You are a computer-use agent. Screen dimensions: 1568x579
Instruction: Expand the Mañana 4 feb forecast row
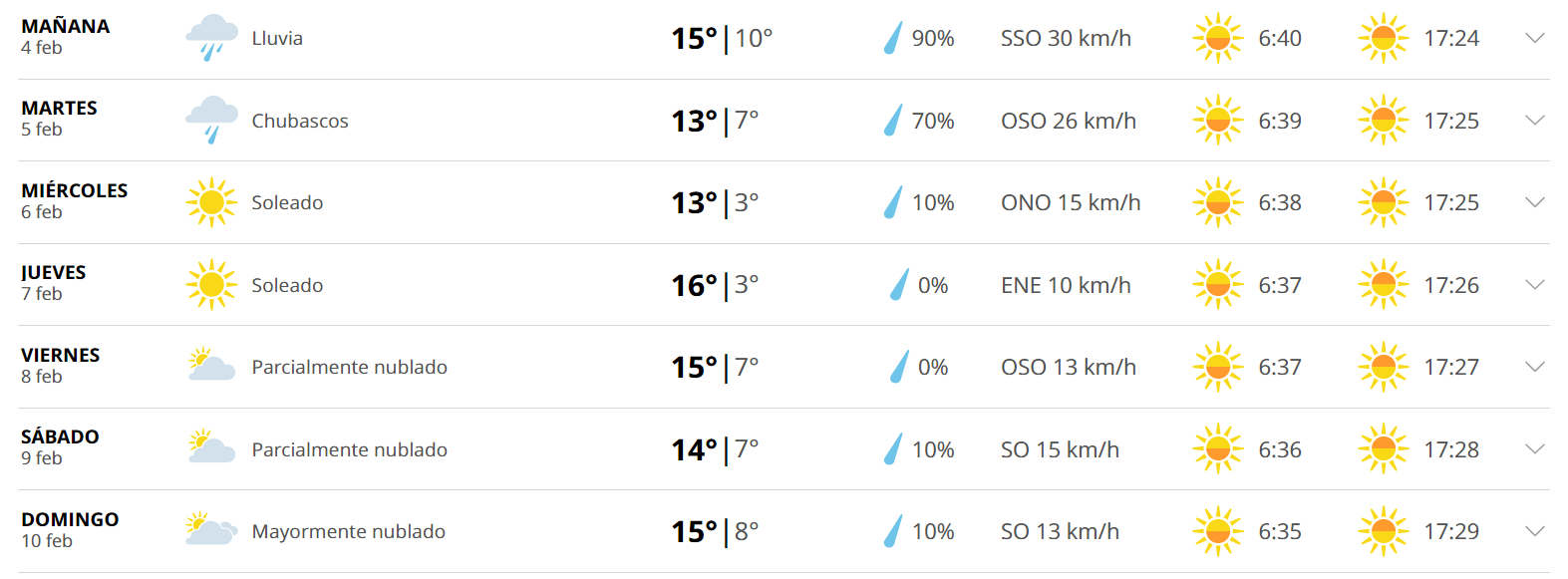tap(1535, 38)
